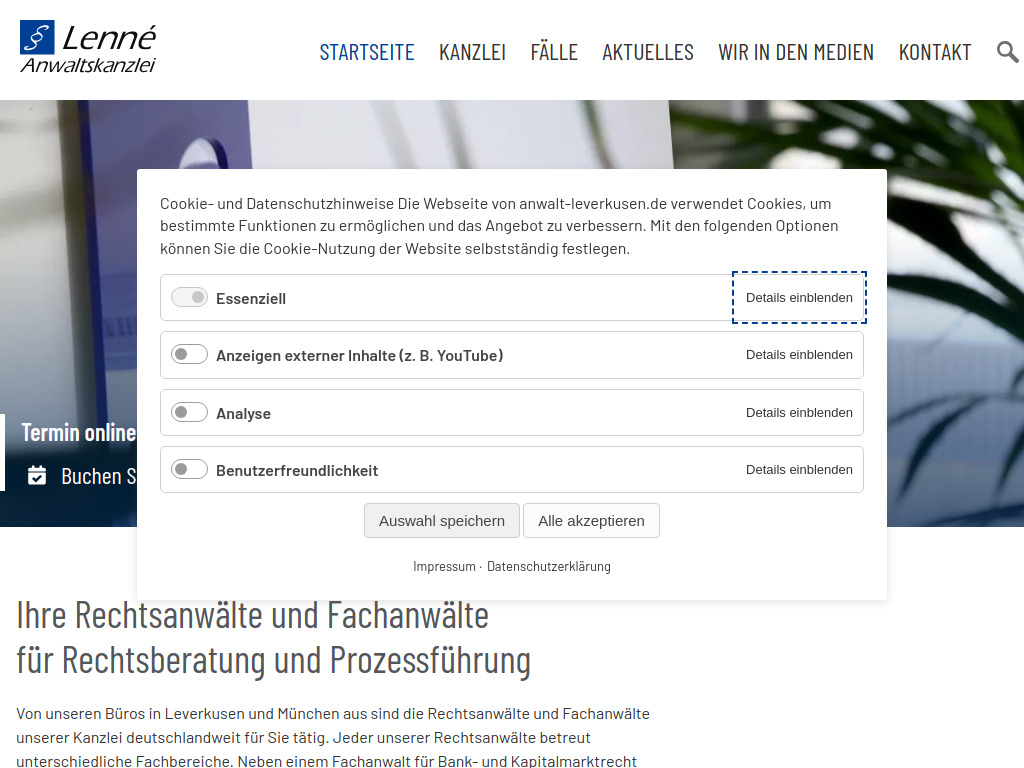Enable the Analyse cookie option
Screen dimensions: 1024x768
tap(189, 411)
